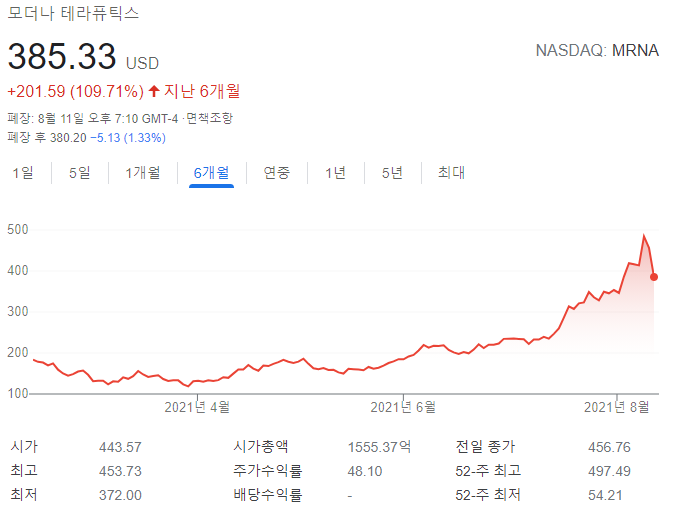Click the 2021년 8월 axis label
This screenshot has height=523, width=678.
click(617, 407)
